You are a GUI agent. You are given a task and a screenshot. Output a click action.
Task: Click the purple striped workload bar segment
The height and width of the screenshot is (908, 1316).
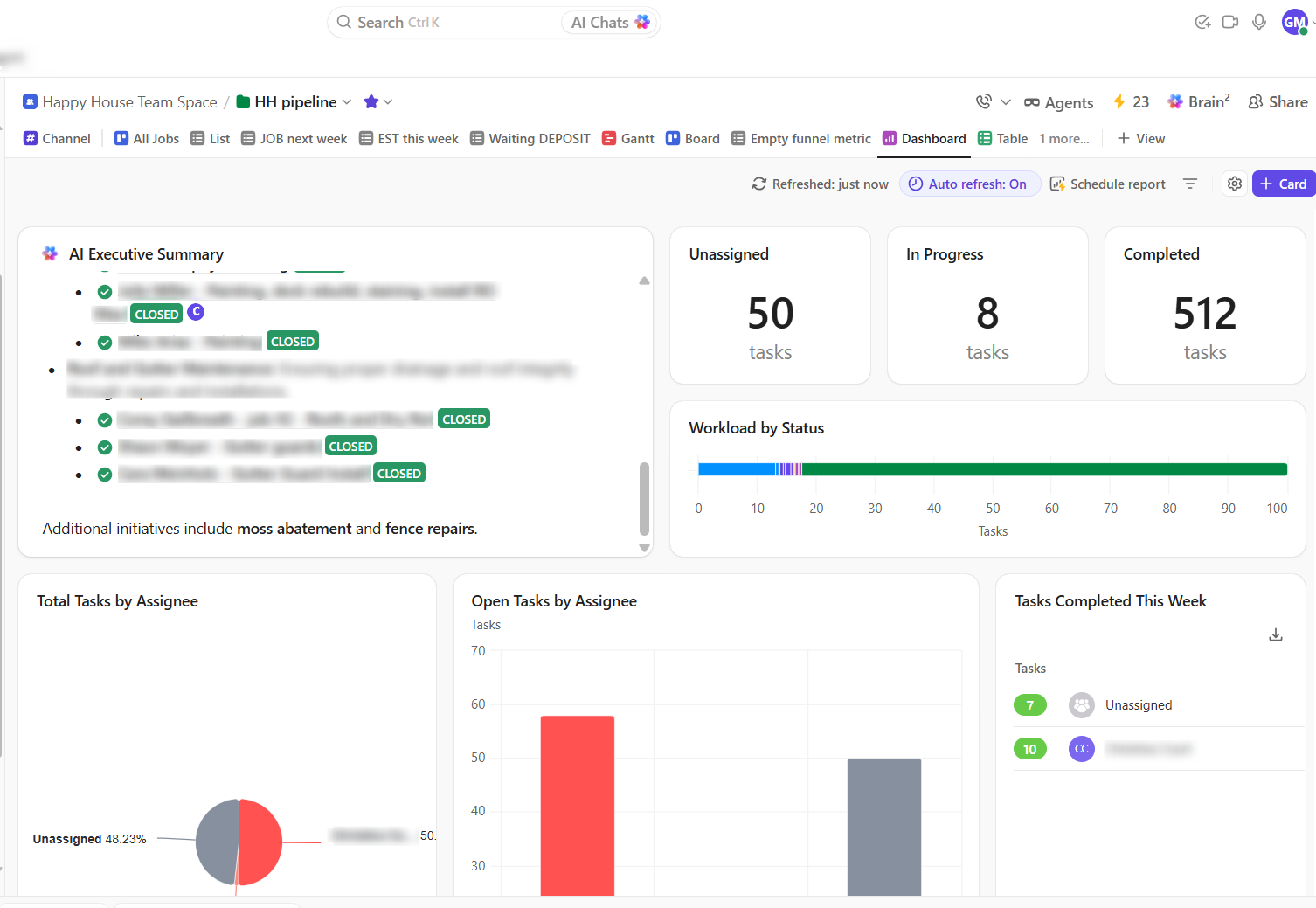[790, 469]
